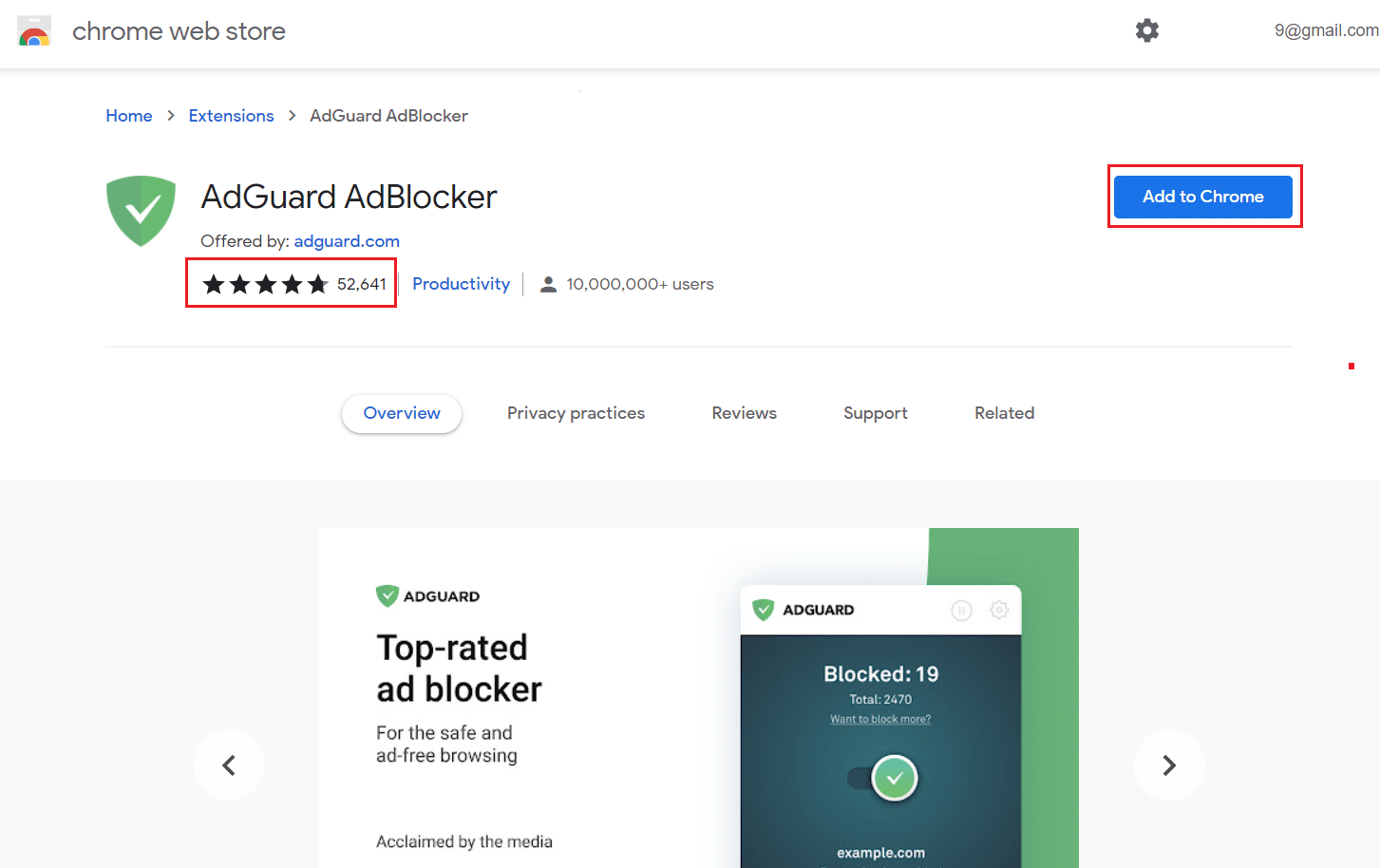This screenshot has width=1380, height=868.
Task: Toggle the protection switch in the popup preview
Action: [x=883, y=779]
